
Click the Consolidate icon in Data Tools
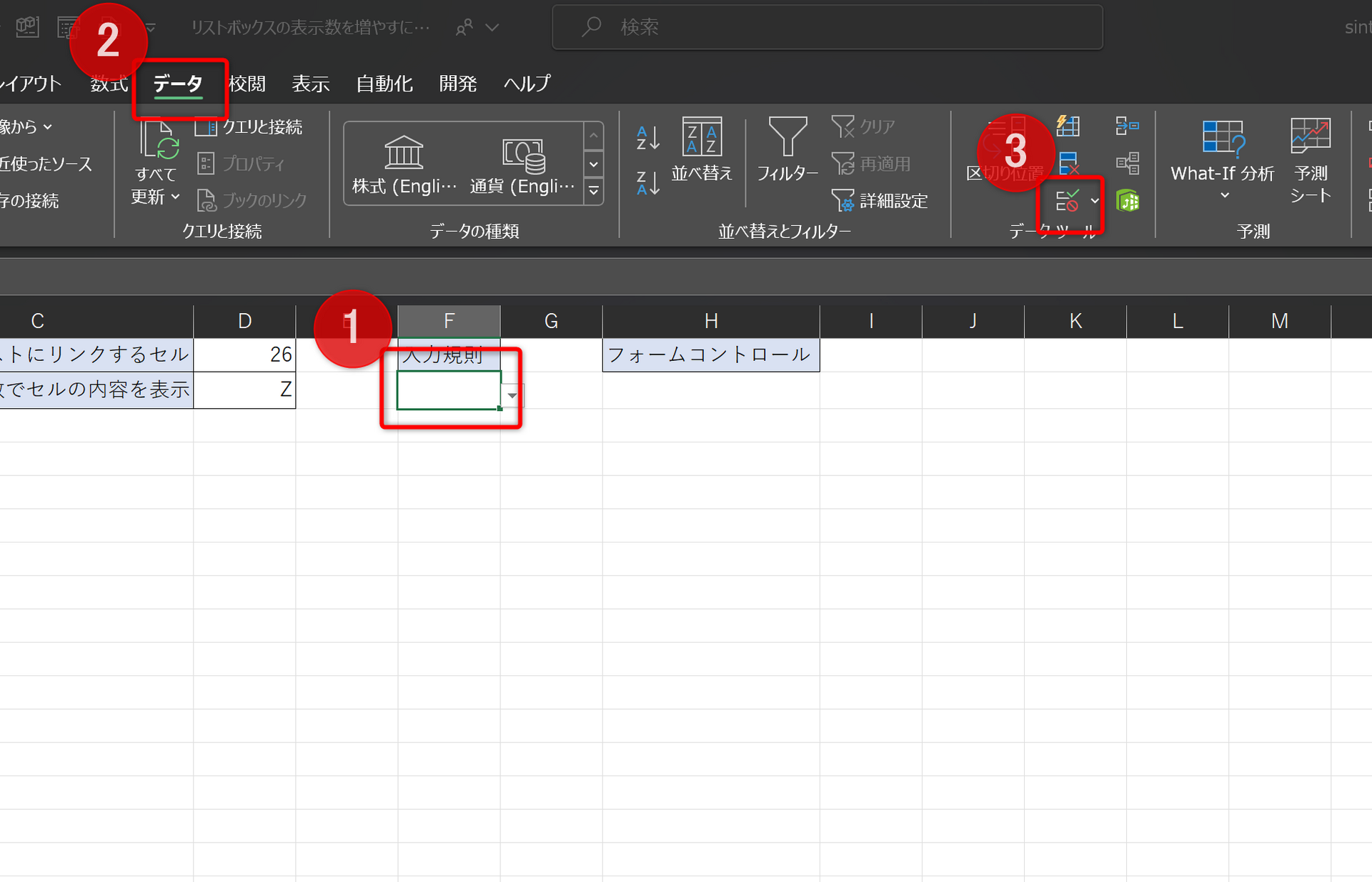click(1127, 127)
